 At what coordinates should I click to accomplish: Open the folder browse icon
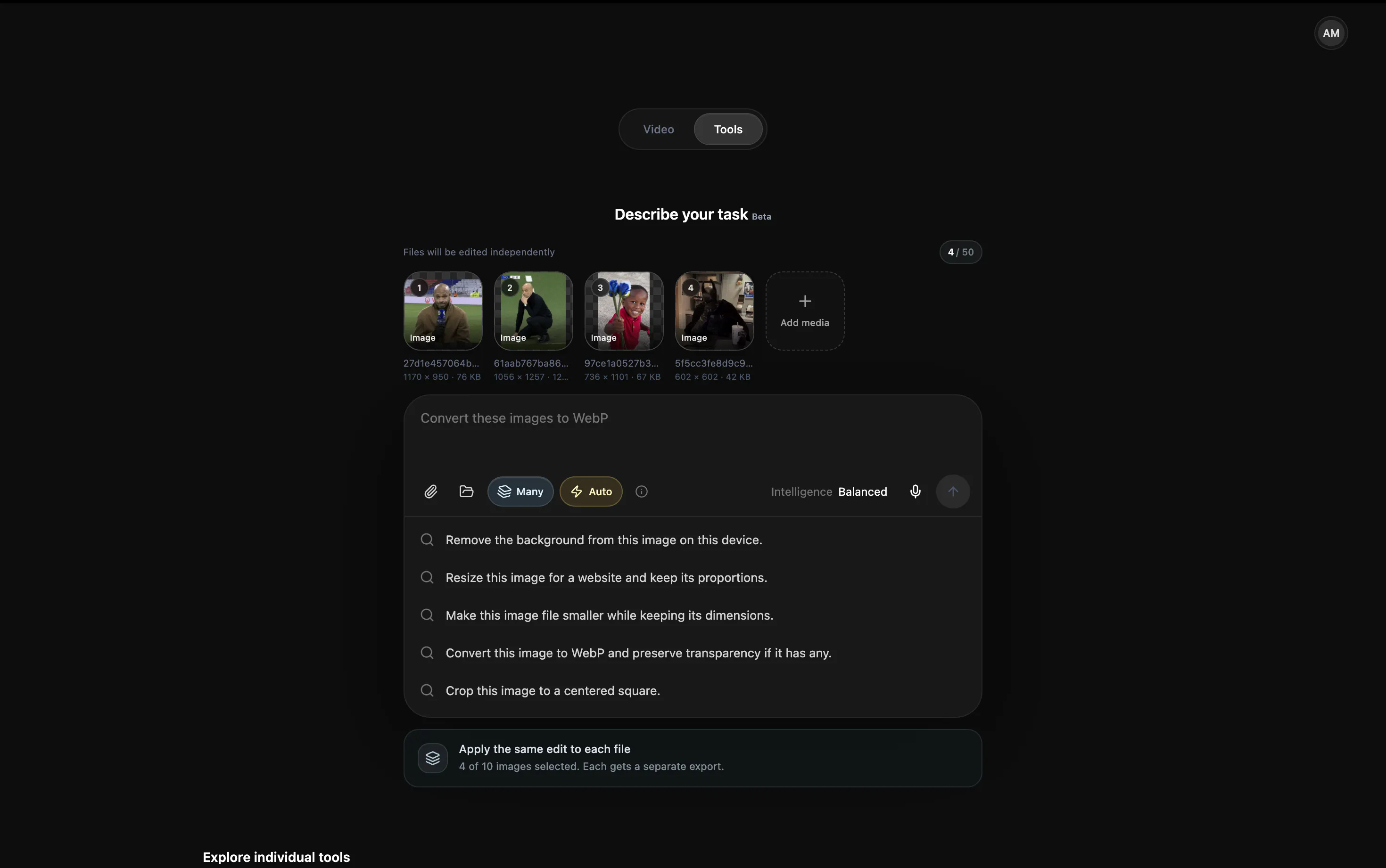click(x=466, y=491)
